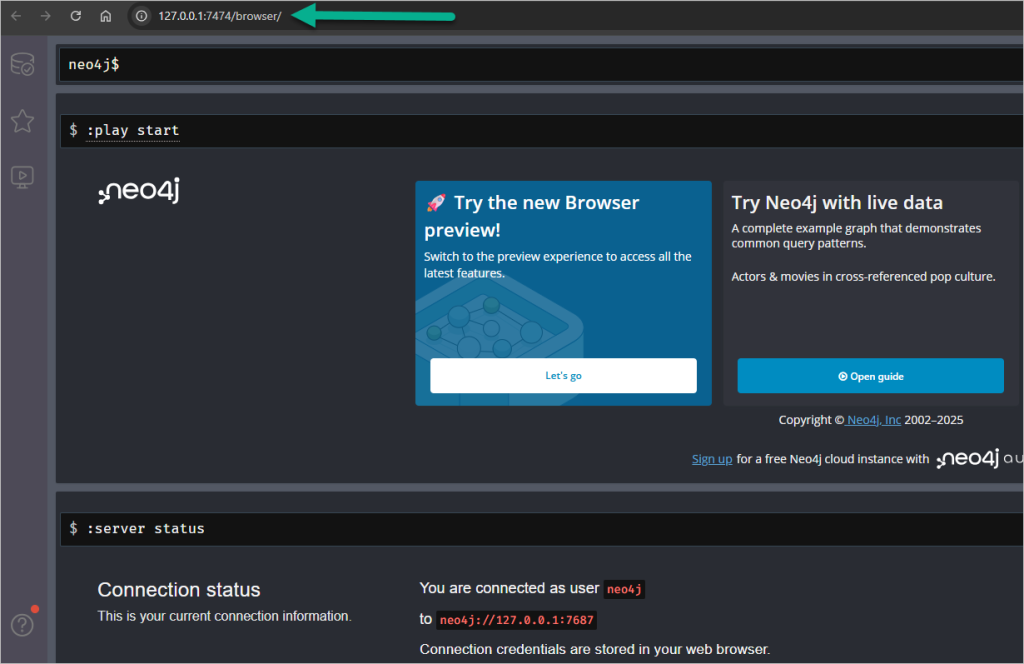Click 'Actors & movies in cross-referenced pop culture.' text

863,276
